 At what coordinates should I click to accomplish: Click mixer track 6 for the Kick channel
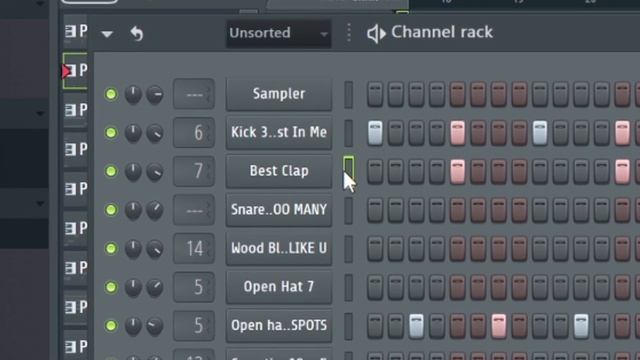[194, 133]
